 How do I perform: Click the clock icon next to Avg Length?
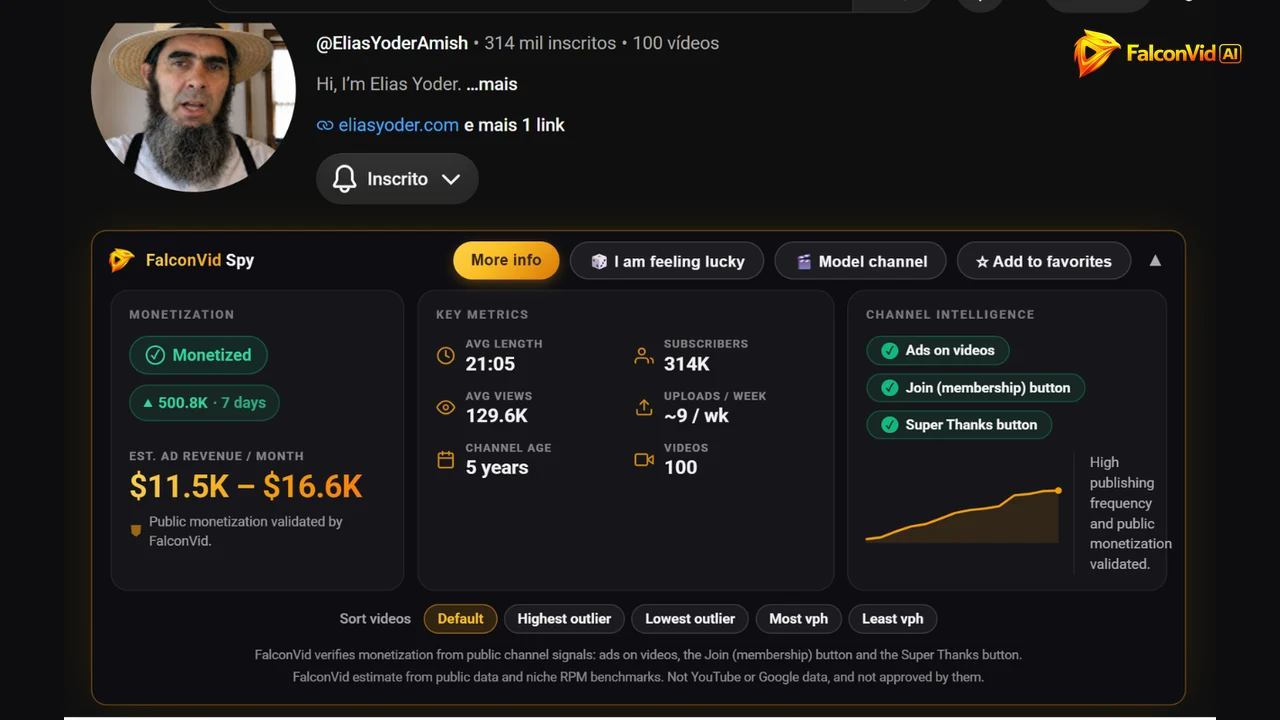click(x=446, y=356)
